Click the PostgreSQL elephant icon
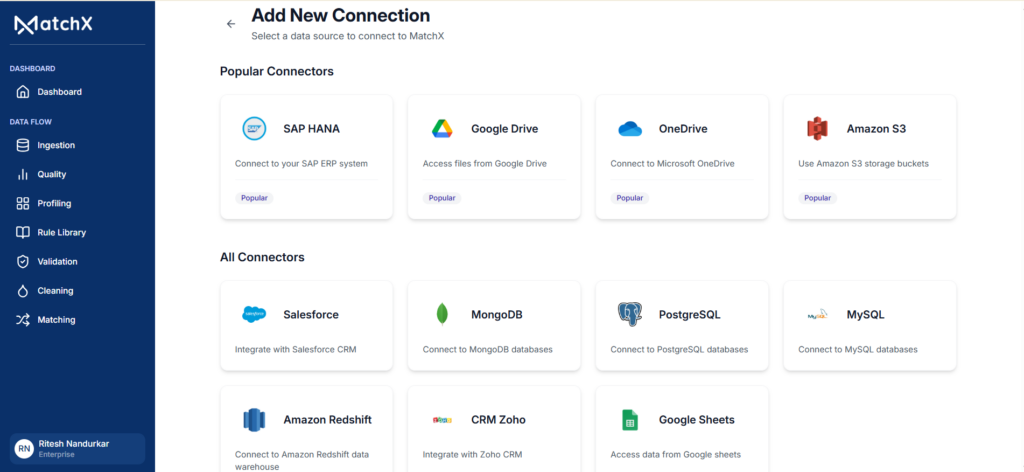The height and width of the screenshot is (472, 1024). 630,315
